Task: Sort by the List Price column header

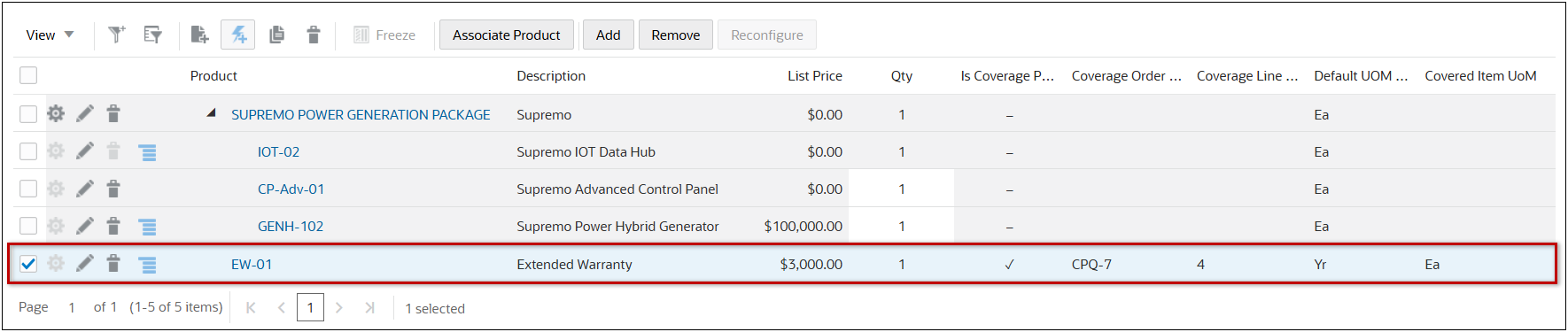Action: [x=814, y=75]
